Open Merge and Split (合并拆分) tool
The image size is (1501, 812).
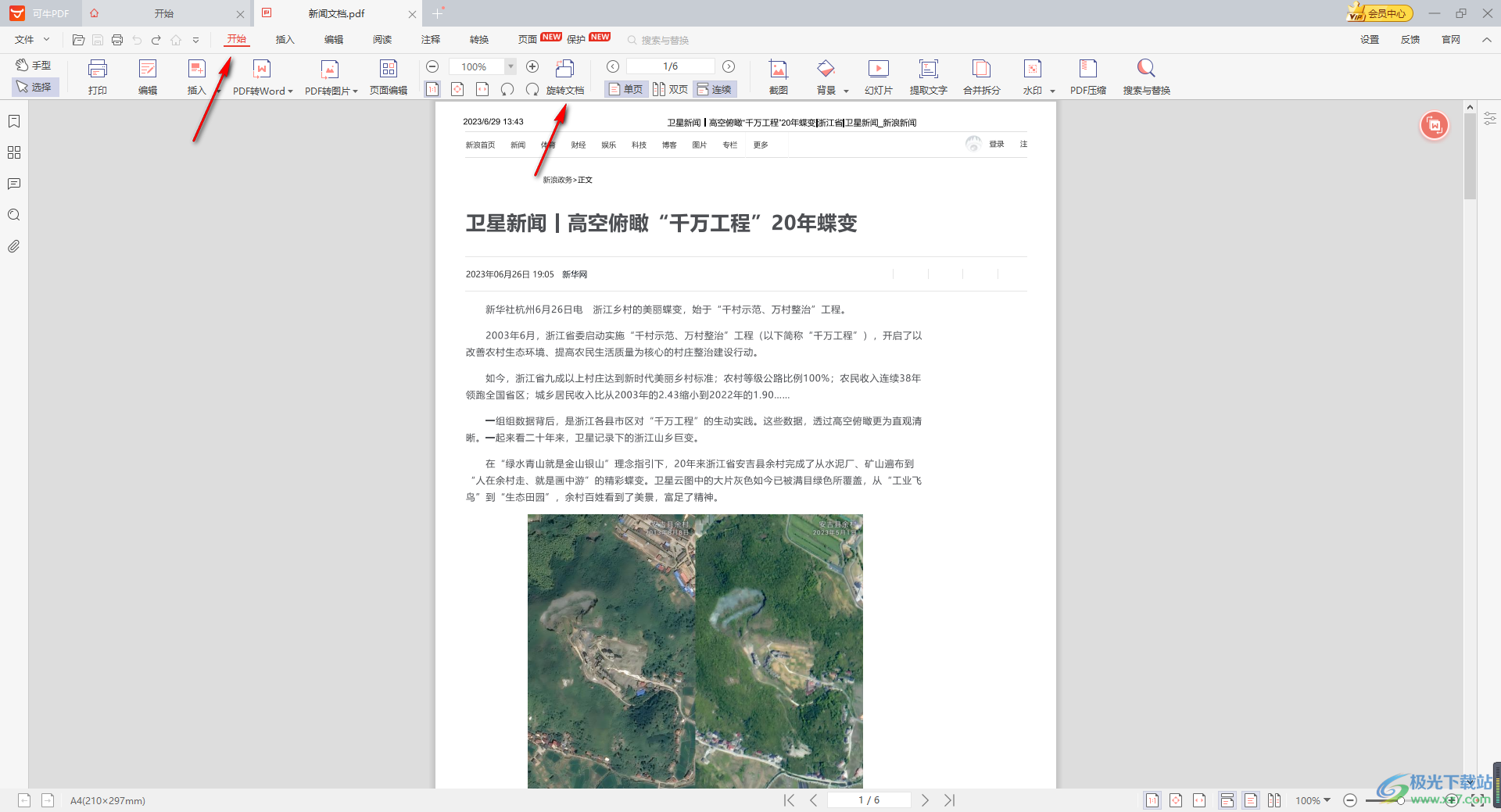pyautogui.click(x=982, y=77)
